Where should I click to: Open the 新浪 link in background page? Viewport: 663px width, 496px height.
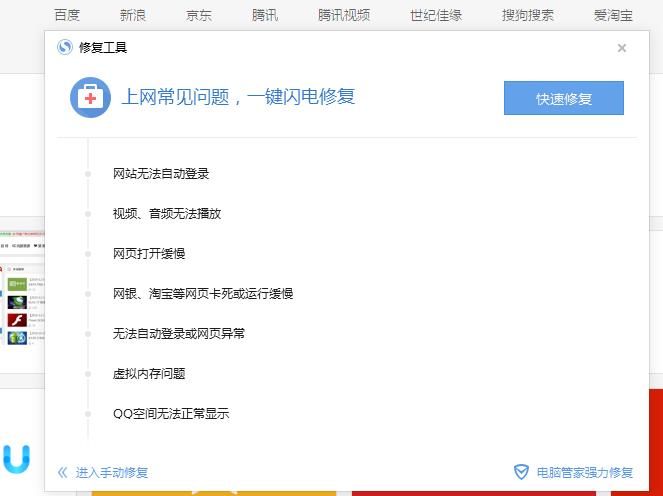[133, 15]
